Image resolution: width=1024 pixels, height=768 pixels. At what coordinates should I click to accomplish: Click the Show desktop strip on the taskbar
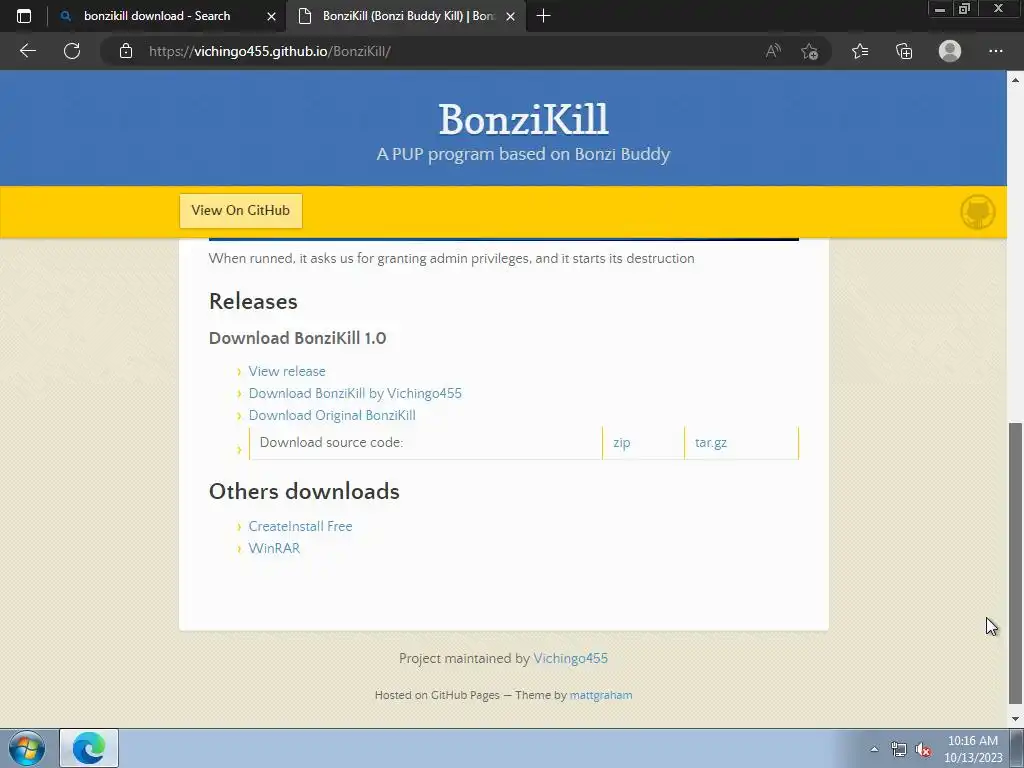(x=1017, y=748)
